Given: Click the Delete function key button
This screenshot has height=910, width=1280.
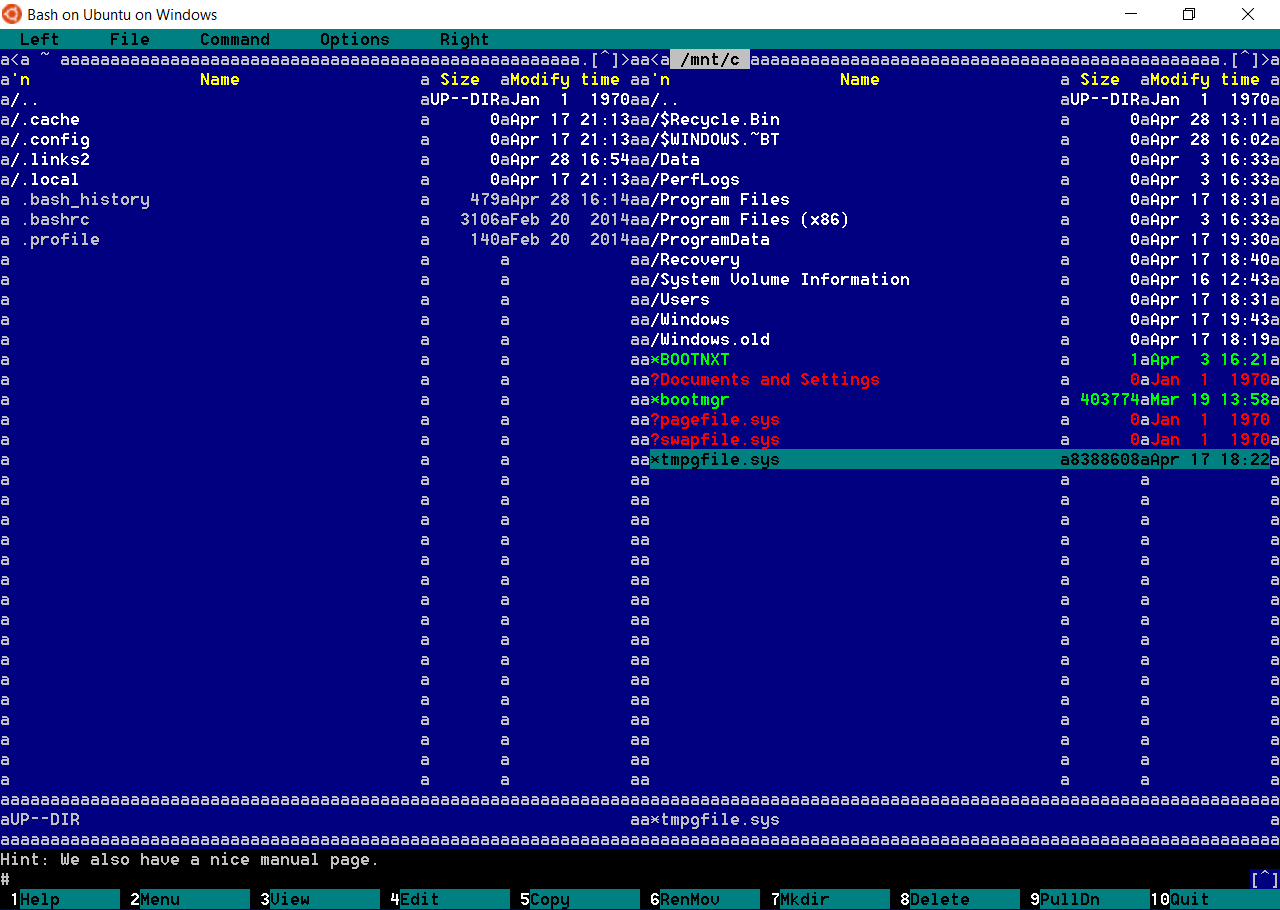Looking at the screenshot, I should 939,899.
